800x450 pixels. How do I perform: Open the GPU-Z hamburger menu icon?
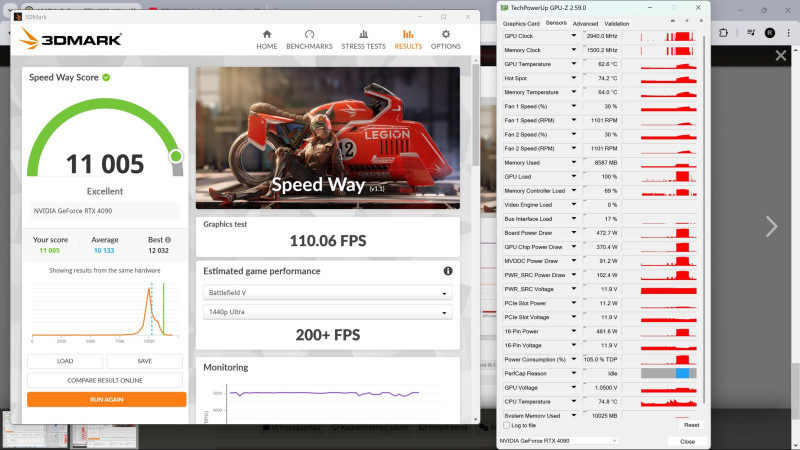coord(701,21)
